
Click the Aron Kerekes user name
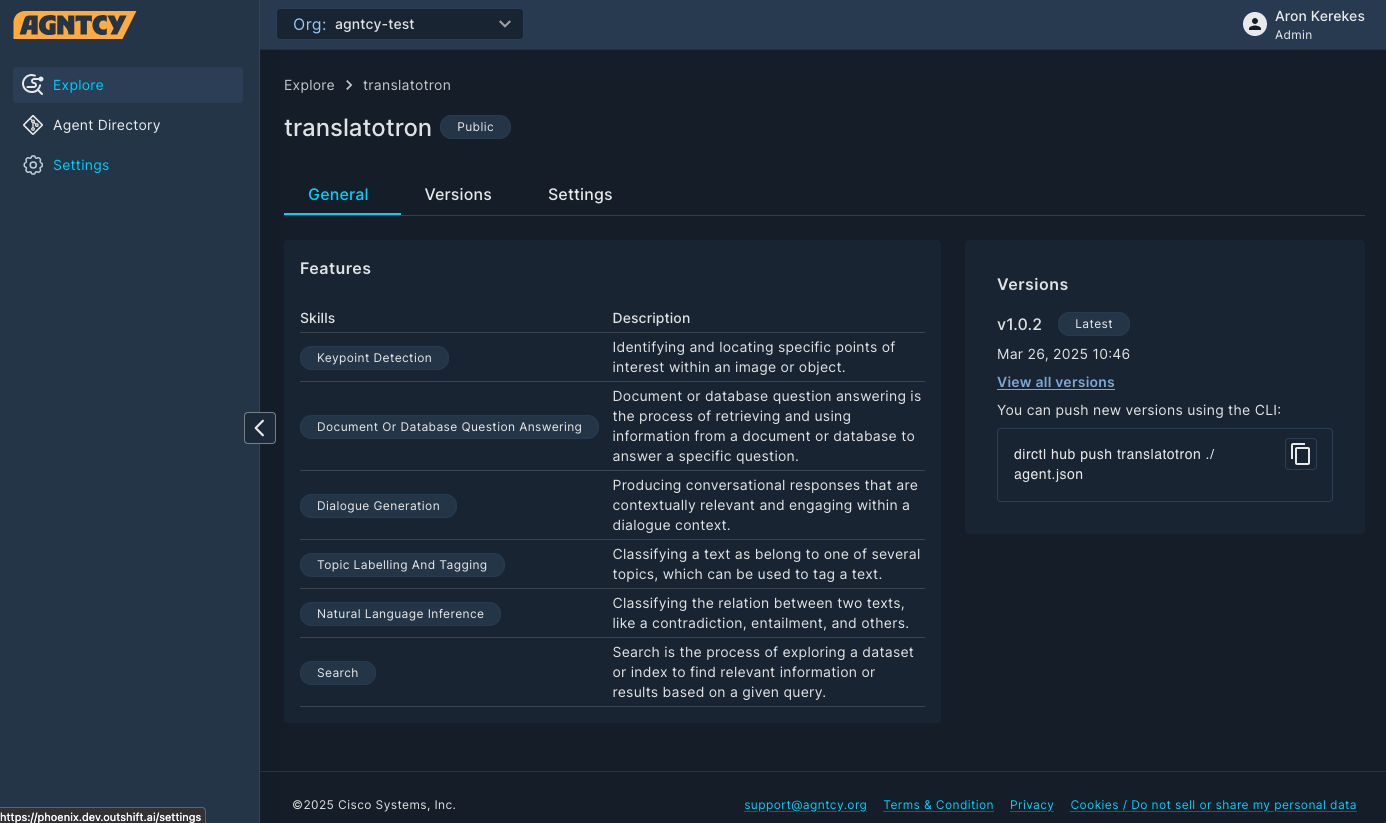[x=1320, y=16]
